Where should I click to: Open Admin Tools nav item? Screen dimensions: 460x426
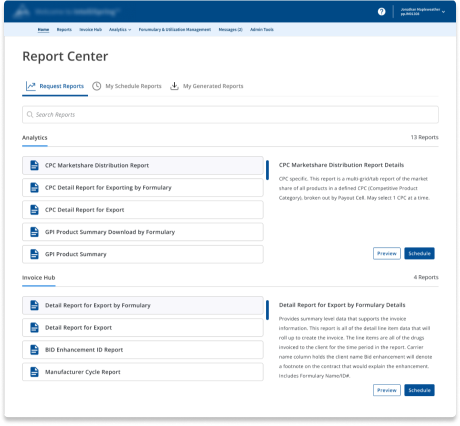click(262, 30)
